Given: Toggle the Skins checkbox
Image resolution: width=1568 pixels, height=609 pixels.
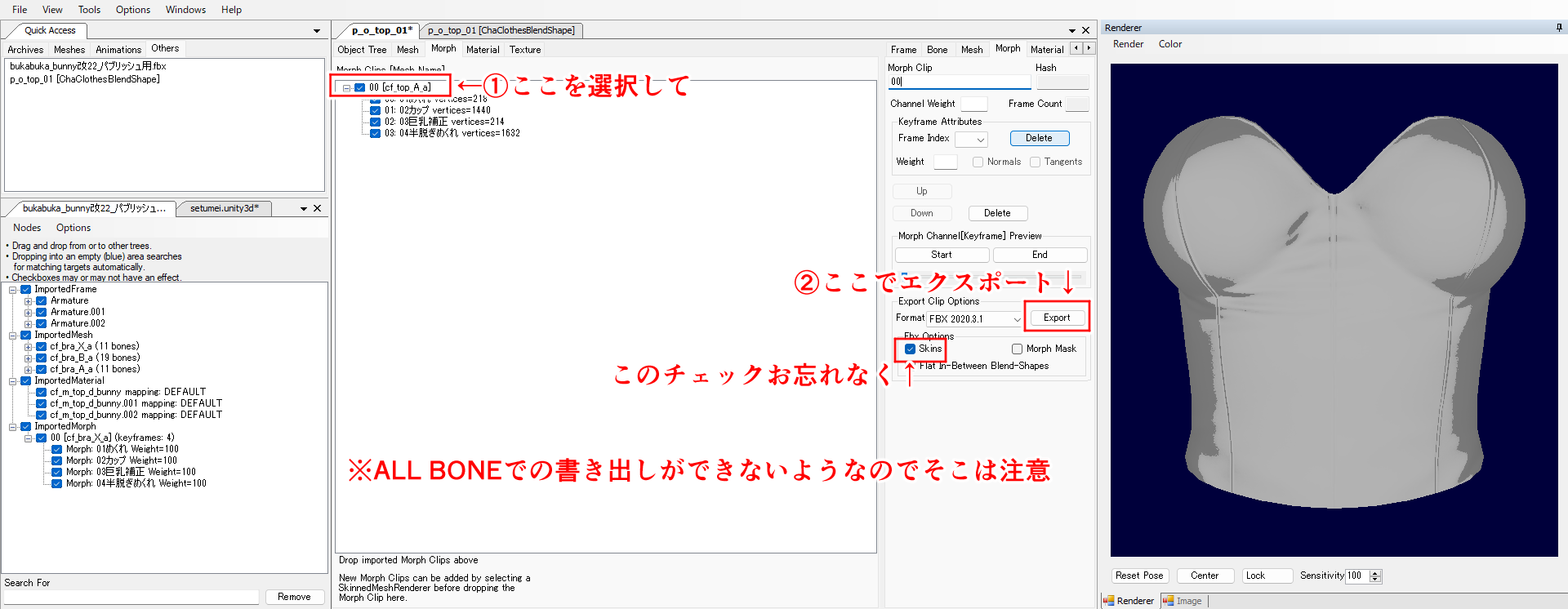Looking at the screenshot, I should (910, 349).
